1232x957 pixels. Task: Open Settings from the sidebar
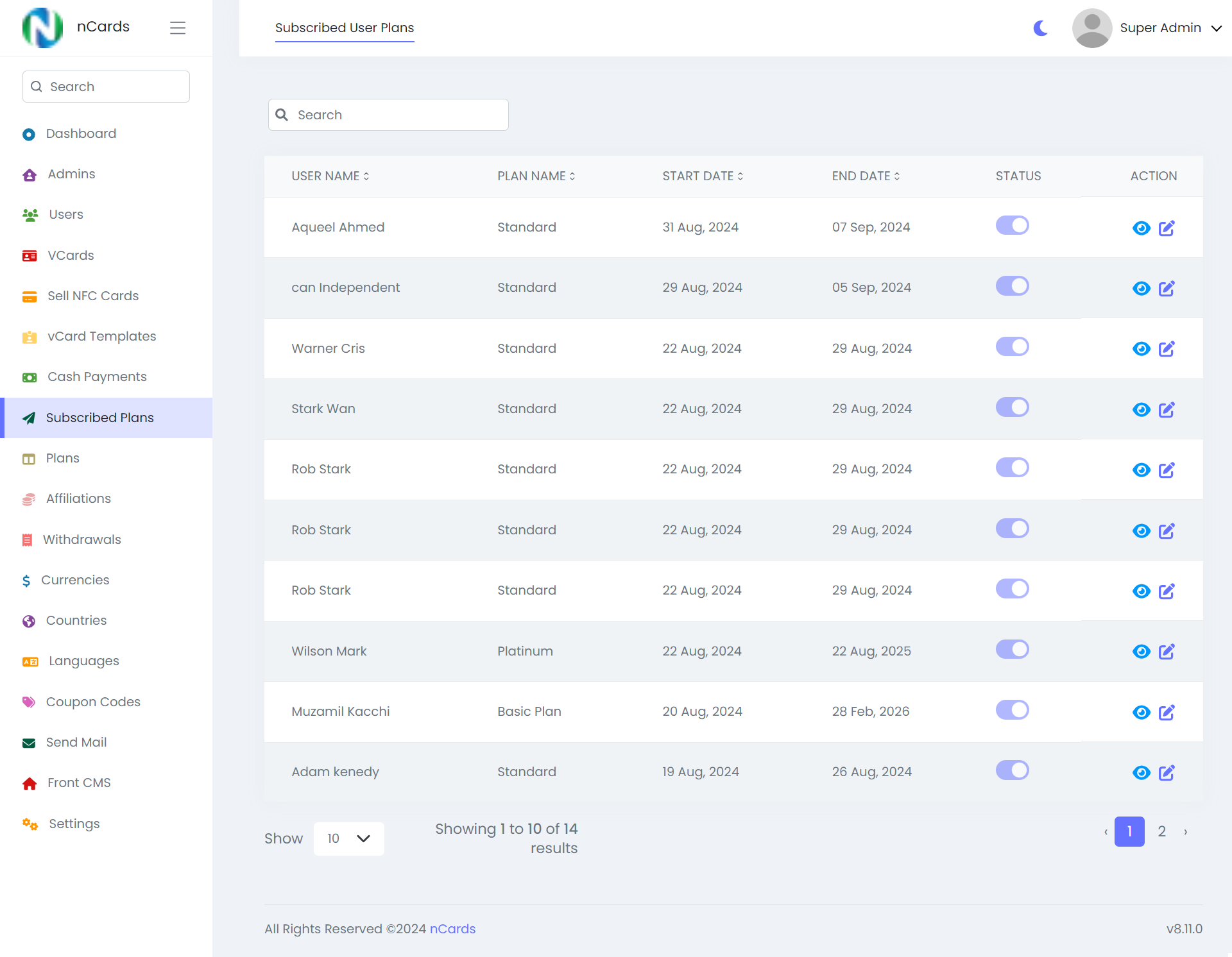click(x=74, y=824)
